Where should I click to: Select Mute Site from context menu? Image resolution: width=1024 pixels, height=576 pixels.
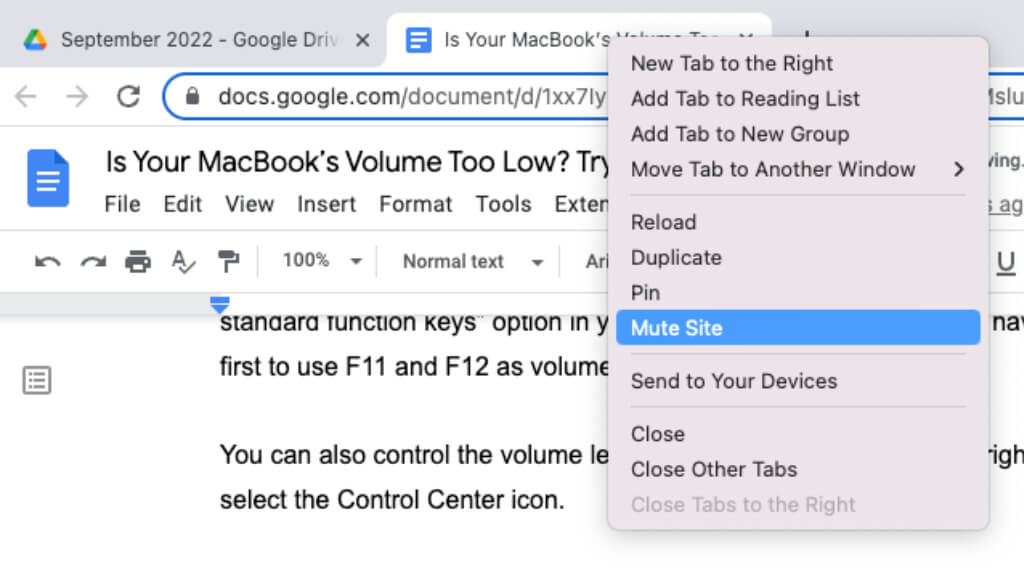797,328
